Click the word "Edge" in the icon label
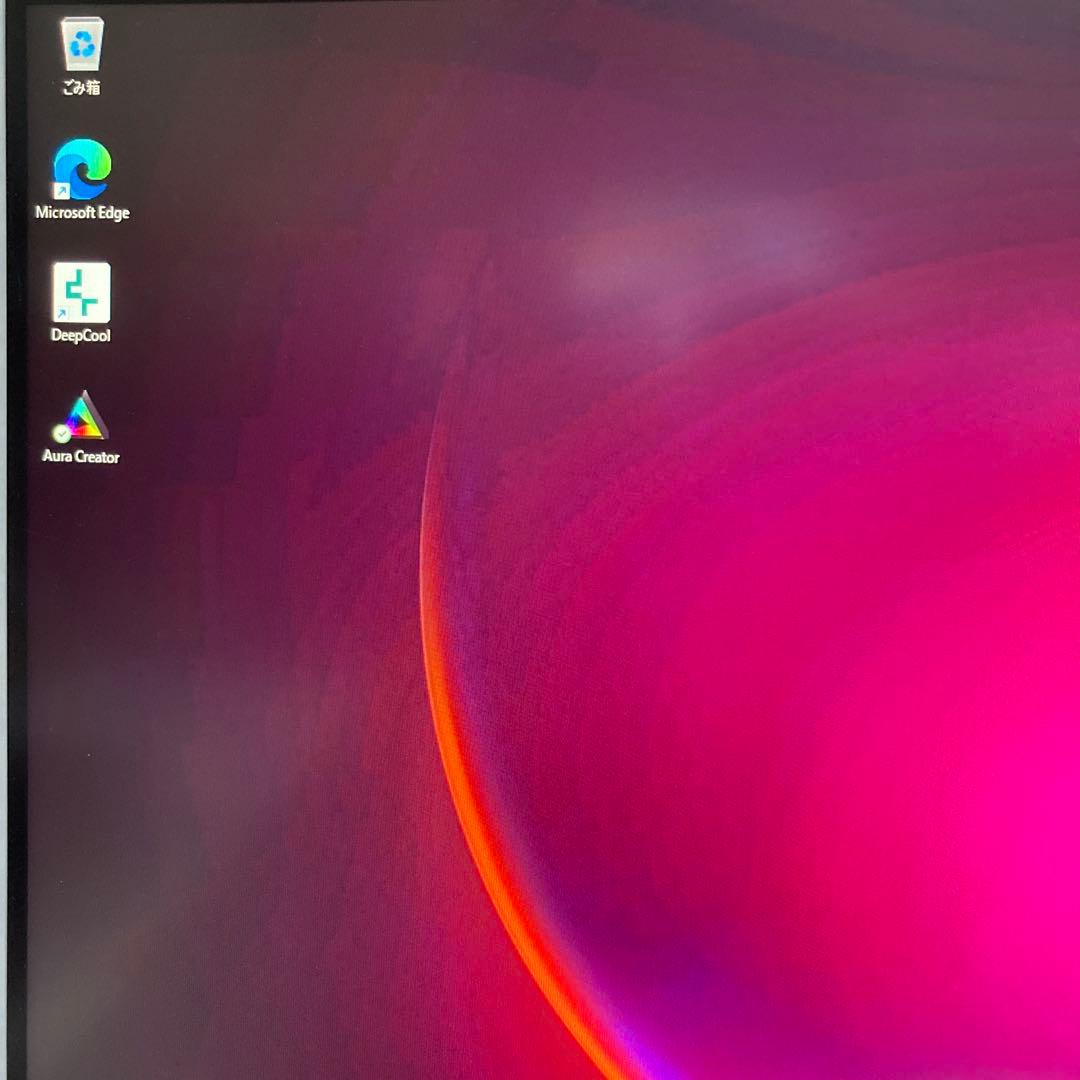1080x1080 pixels. point(113,213)
